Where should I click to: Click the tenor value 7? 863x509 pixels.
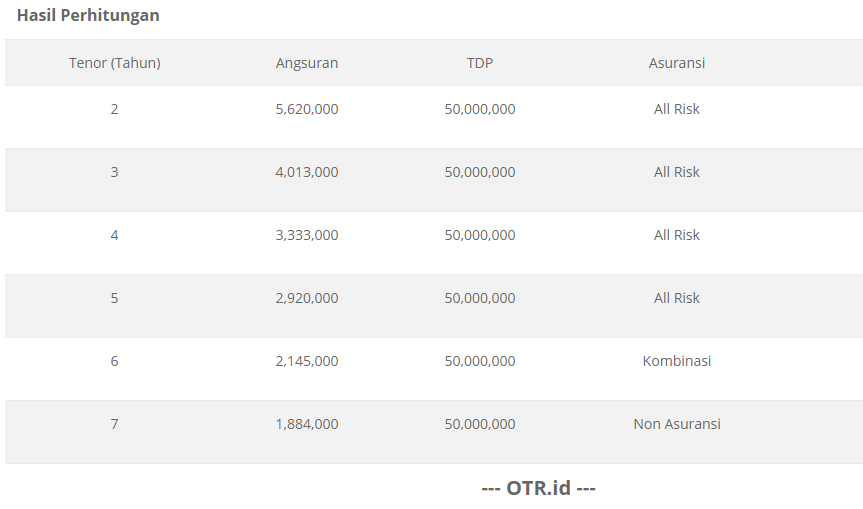(x=114, y=424)
